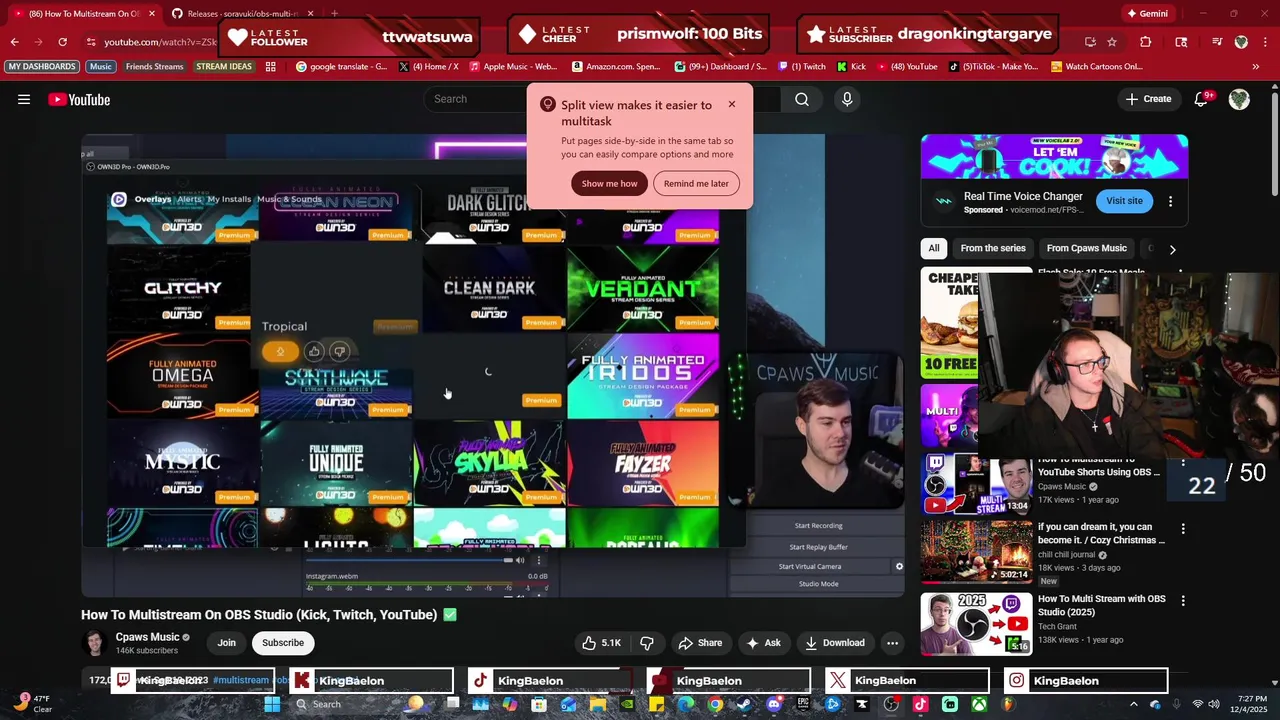This screenshot has height=720, width=1280.
Task: Show hidden system tray icons
Action: coord(1133,704)
